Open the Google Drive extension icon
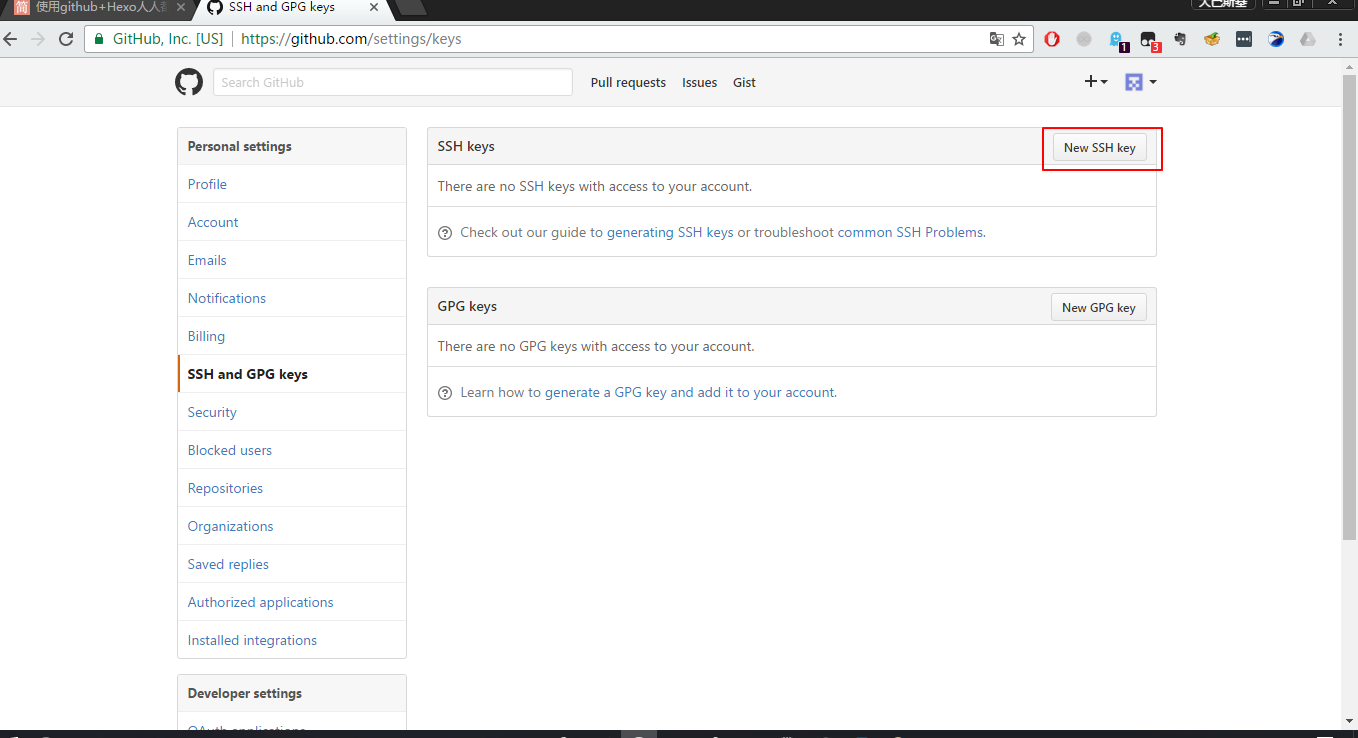Image resolution: width=1358 pixels, height=738 pixels. click(x=1308, y=39)
